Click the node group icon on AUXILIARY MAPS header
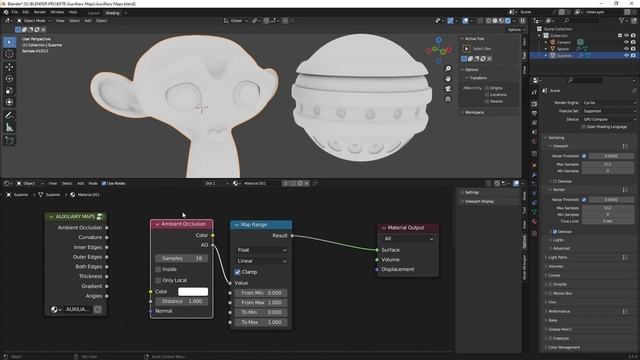Viewport: 640px width, 360px height. pyautogui.click(x=100, y=217)
